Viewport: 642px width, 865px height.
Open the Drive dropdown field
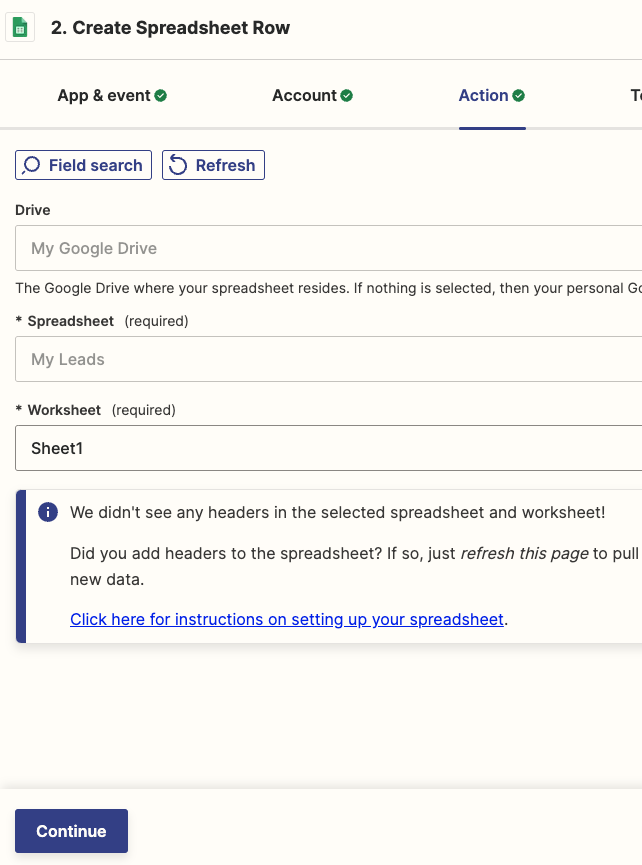click(x=329, y=248)
